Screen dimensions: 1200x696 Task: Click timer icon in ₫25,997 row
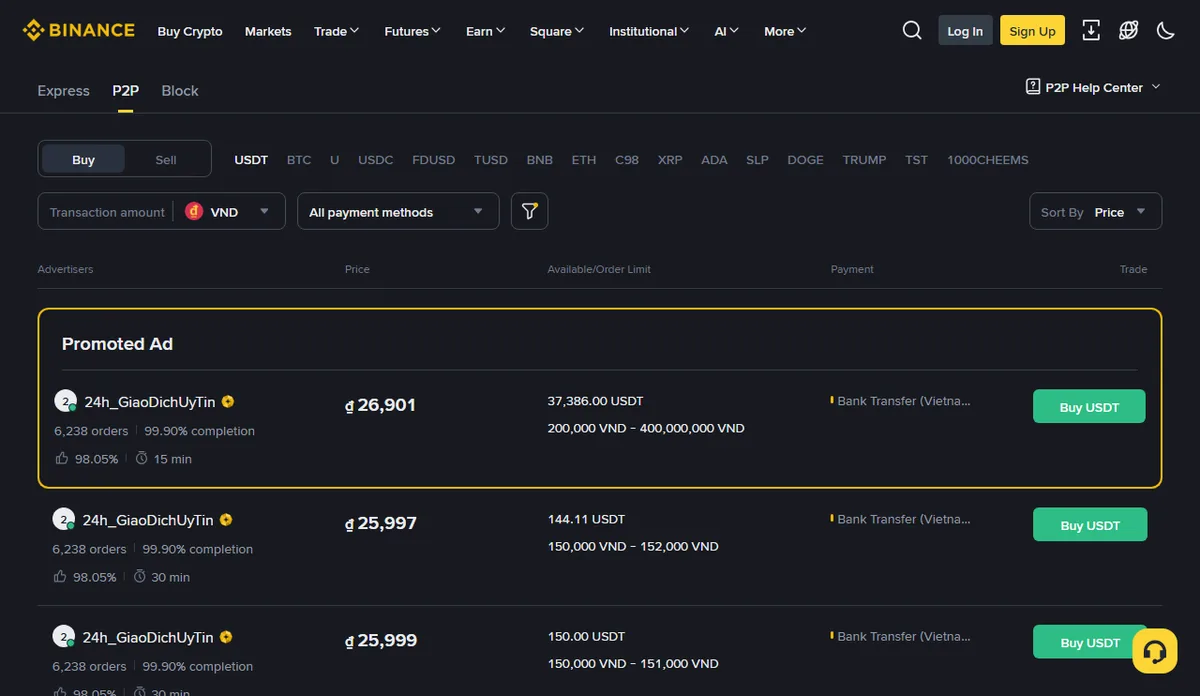(139, 576)
